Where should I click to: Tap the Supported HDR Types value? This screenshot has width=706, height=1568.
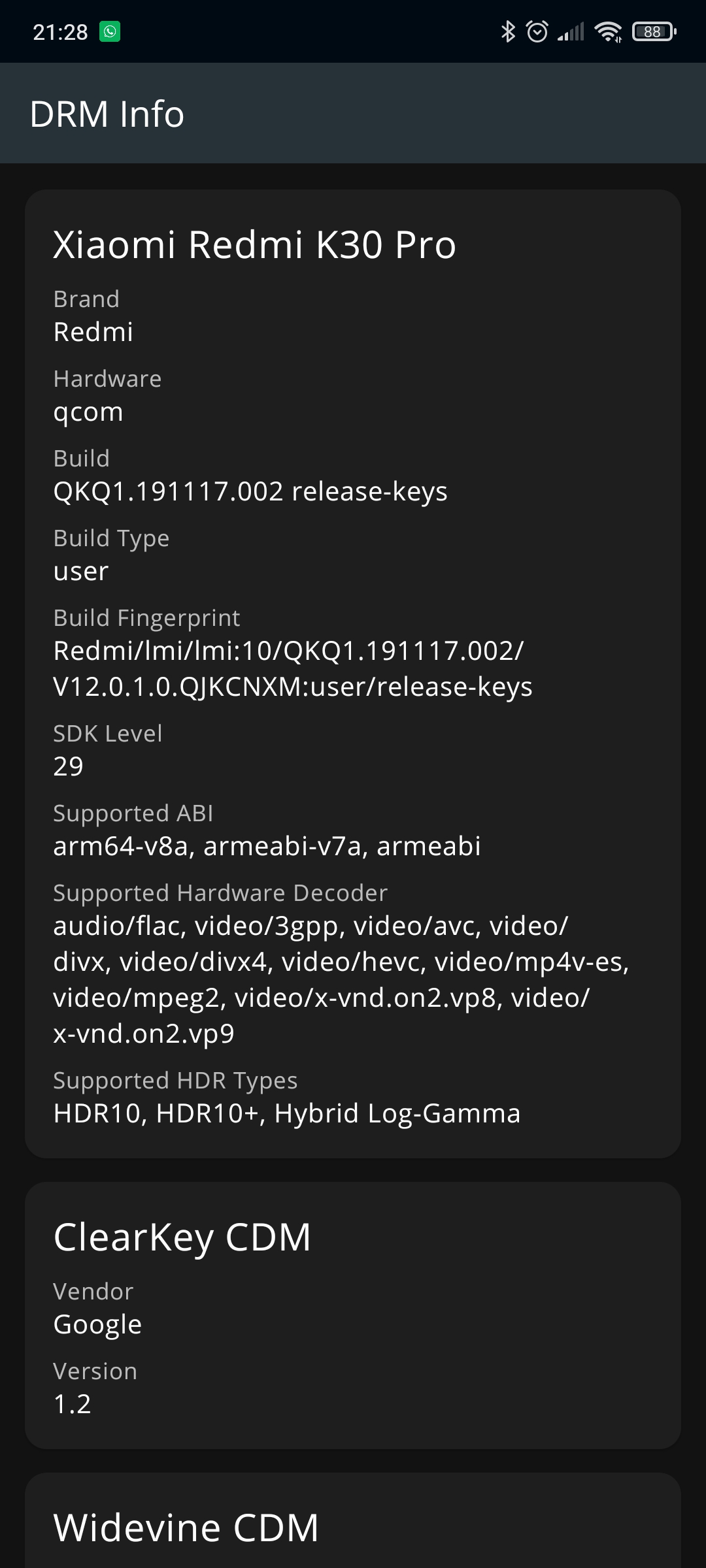tap(287, 1114)
